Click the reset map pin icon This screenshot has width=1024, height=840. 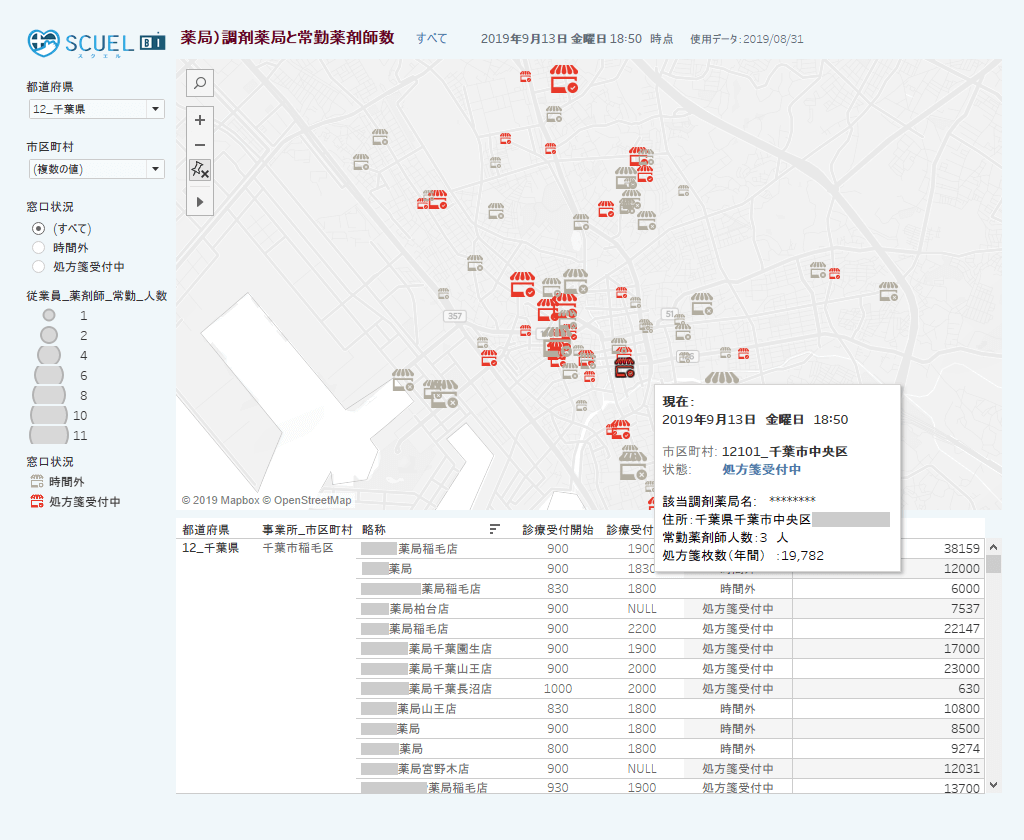point(200,170)
